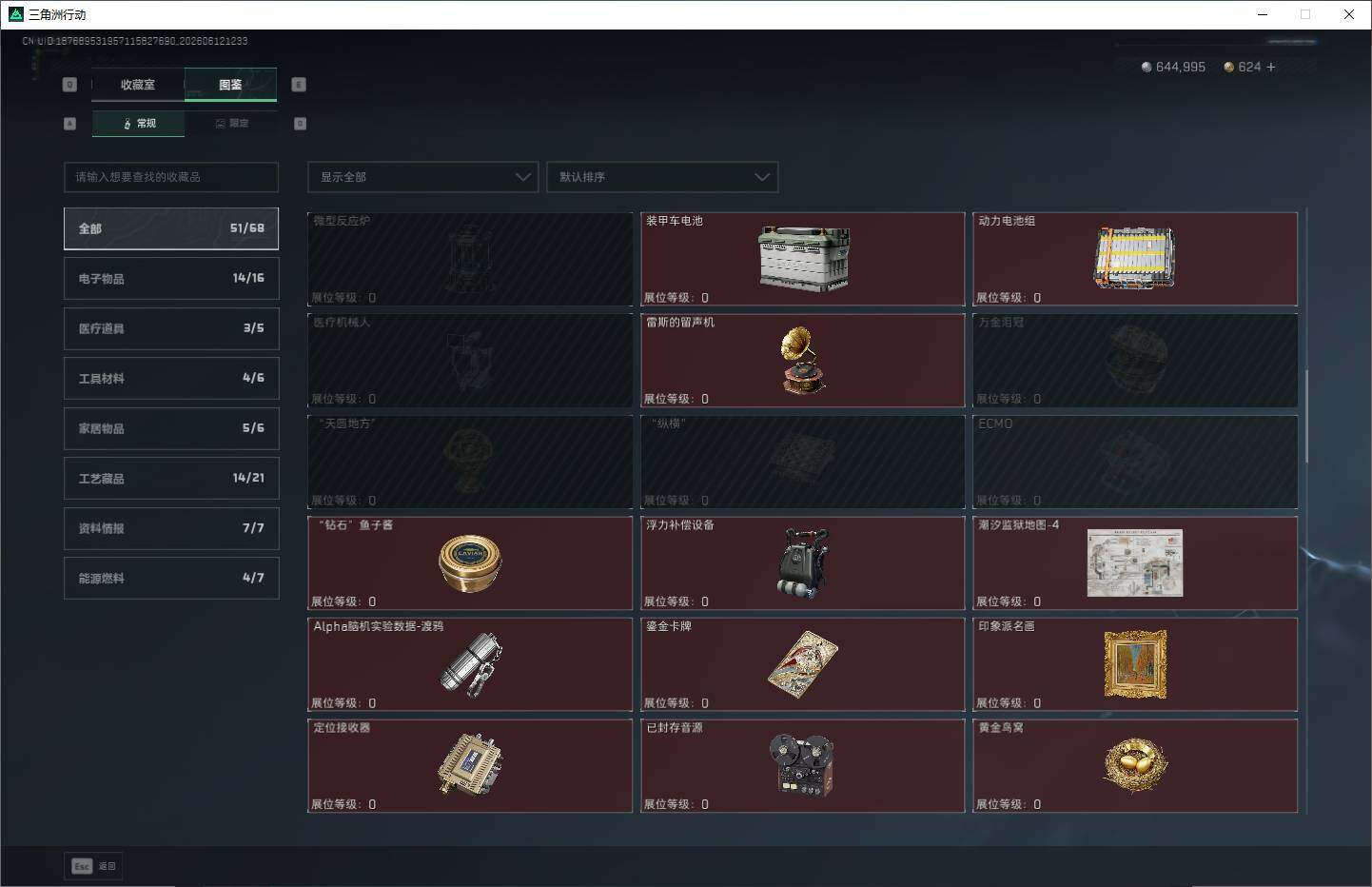The image size is (1372, 887).
Task: Select the power battery pack icon
Action: pyautogui.click(x=1135, y=258)
